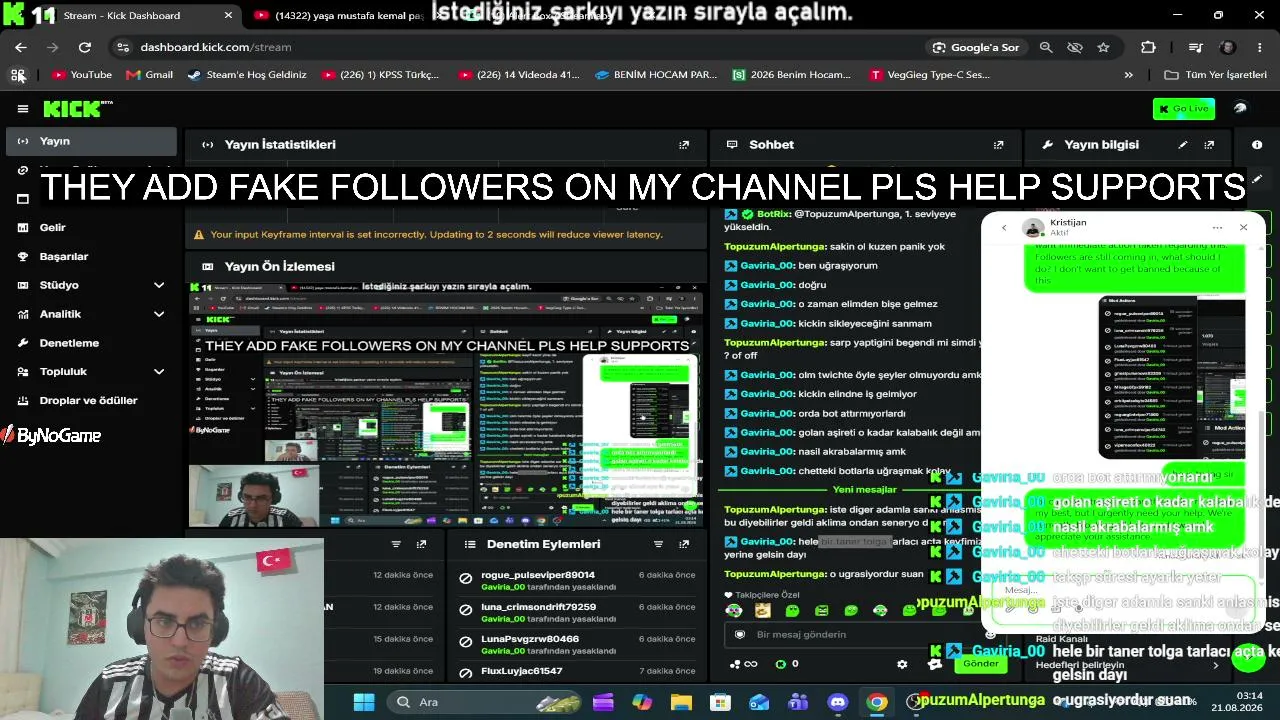
Task: Pop out the Sohbet chat panel
Action: [x=998, y=145]
